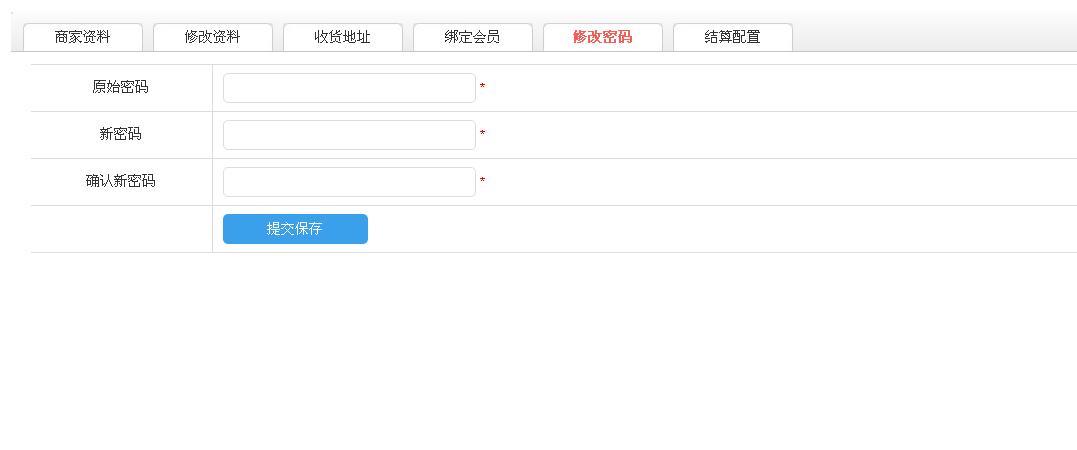Go to the 收货地址 tab

[x=343, y=37]
